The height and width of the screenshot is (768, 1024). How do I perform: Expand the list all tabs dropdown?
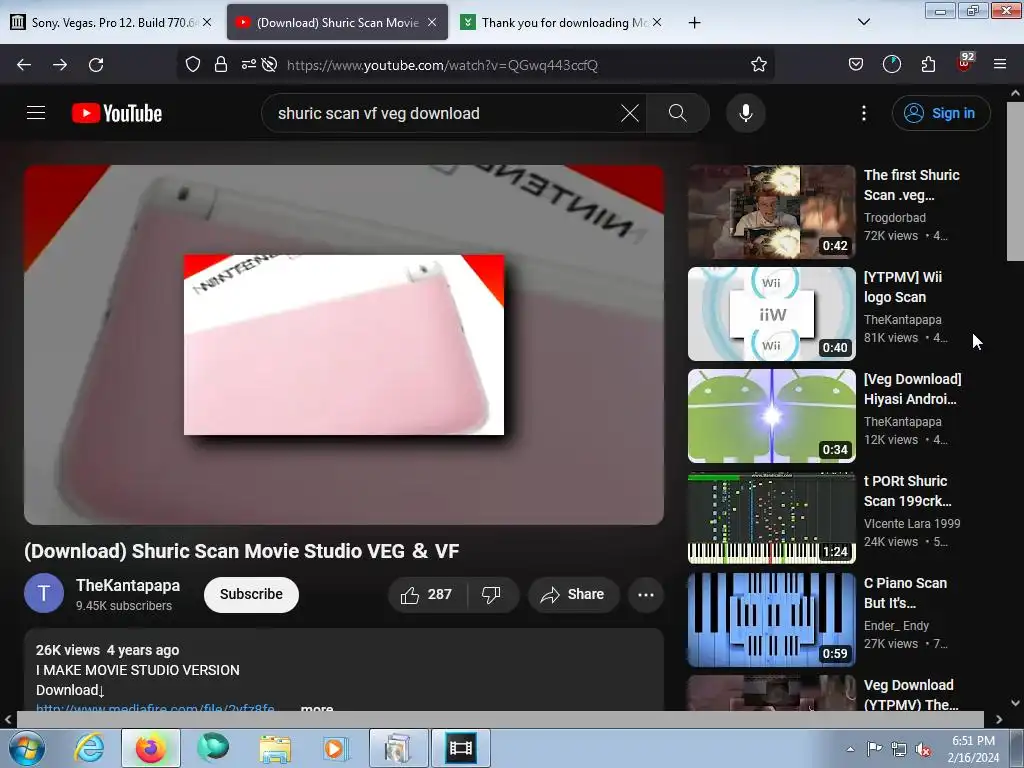pyautogui.click(x=863, y=22)
